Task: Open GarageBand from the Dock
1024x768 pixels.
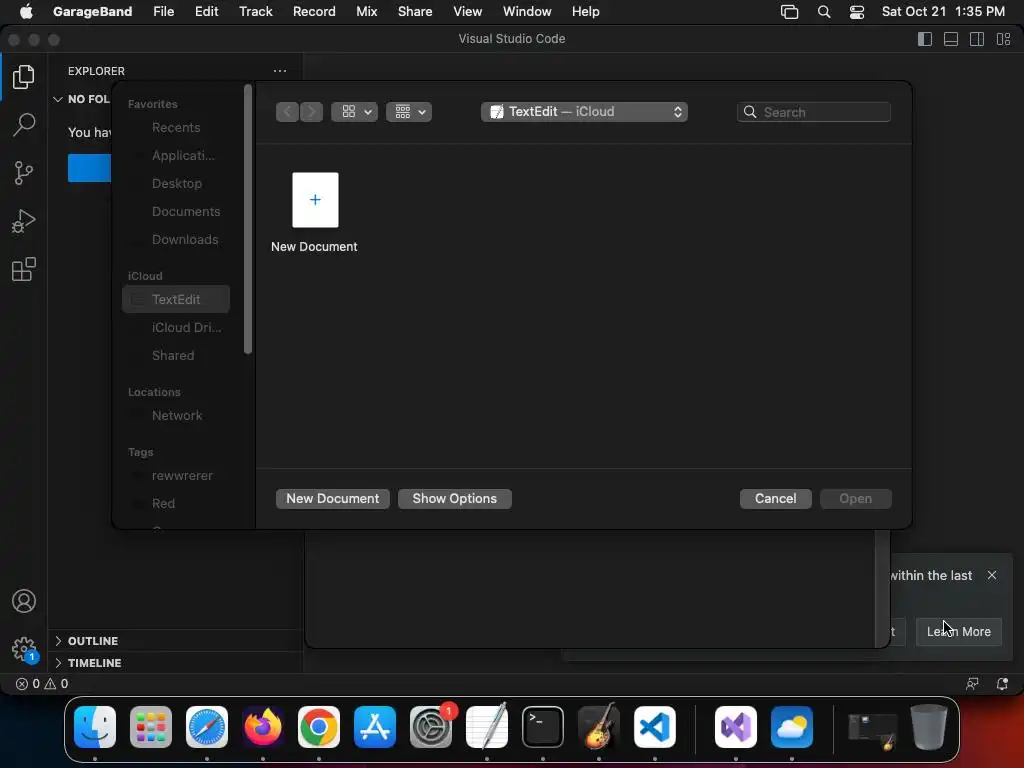Action: click(598, 727)
